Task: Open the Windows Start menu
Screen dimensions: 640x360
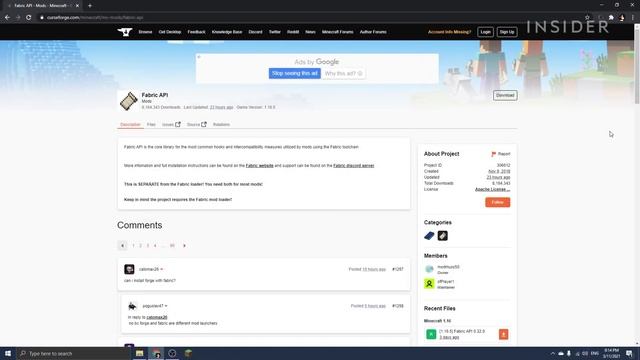Action: [x=8, y=353]
